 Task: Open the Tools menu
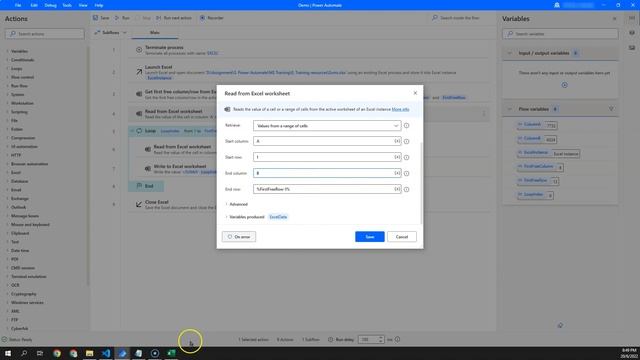[67, 5]
